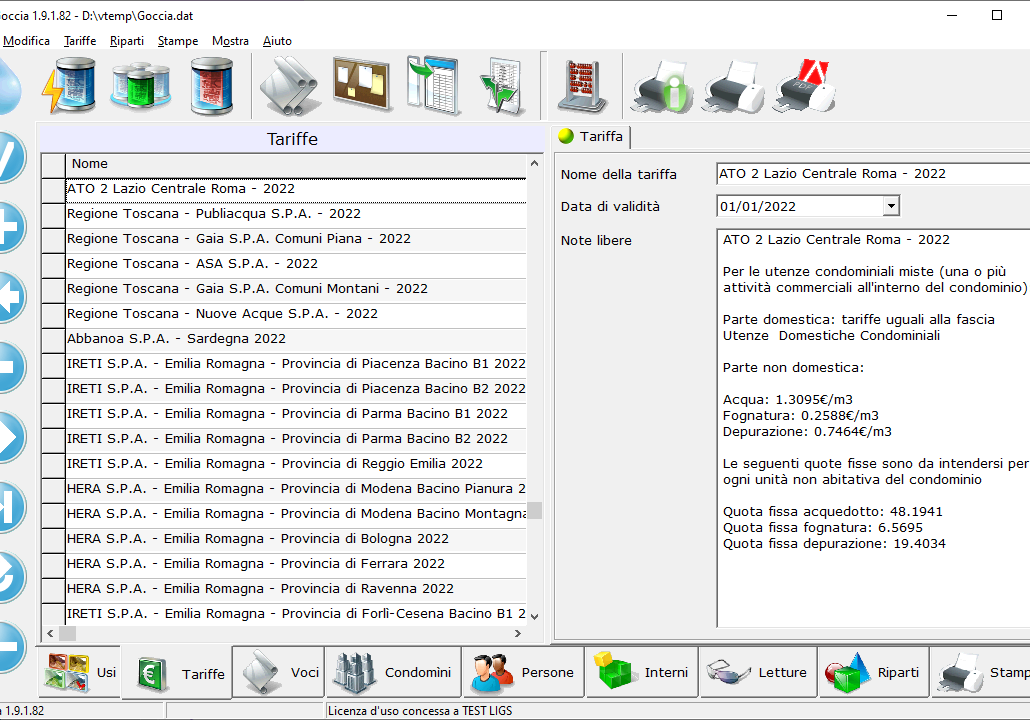This screenshot has height=720, width=1030.
Task: Open the Riparti menu
Action: (x=127, y=41)
